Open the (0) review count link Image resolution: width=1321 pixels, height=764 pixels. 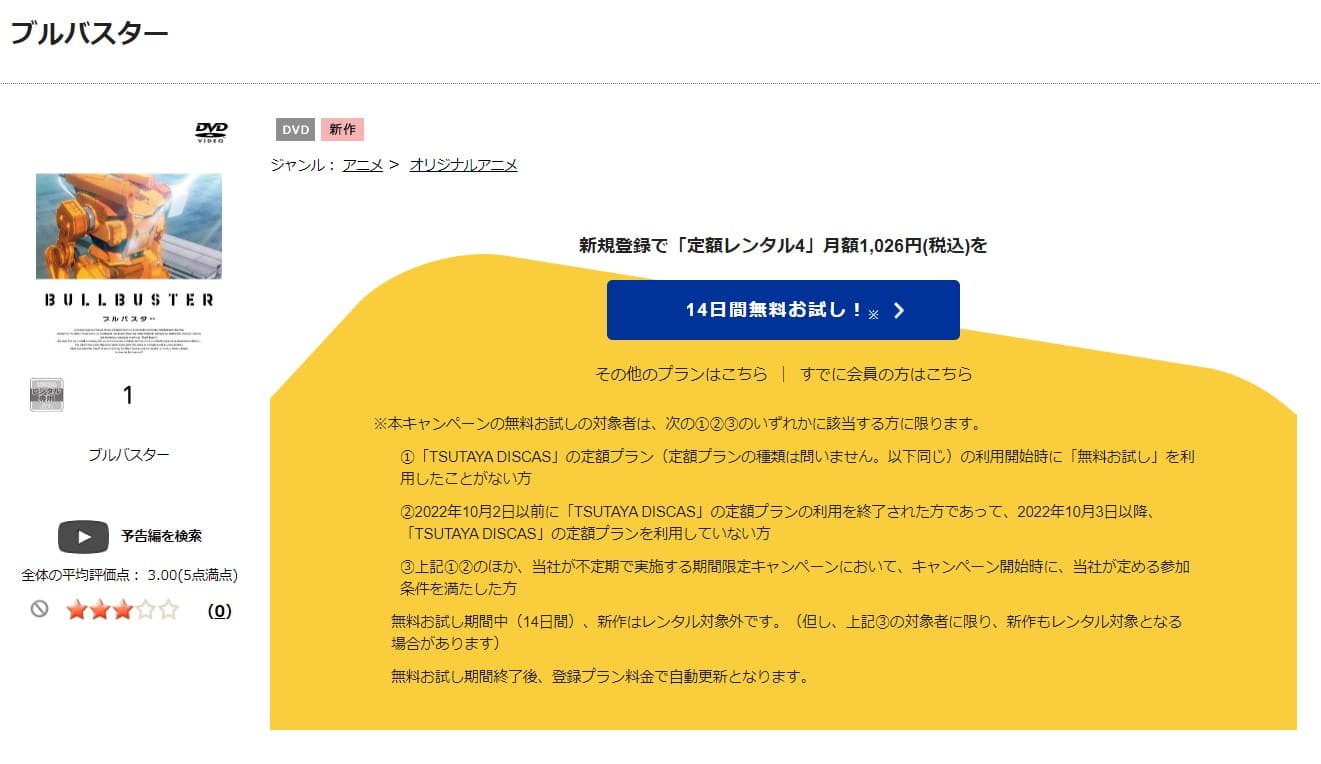(218, 609)
